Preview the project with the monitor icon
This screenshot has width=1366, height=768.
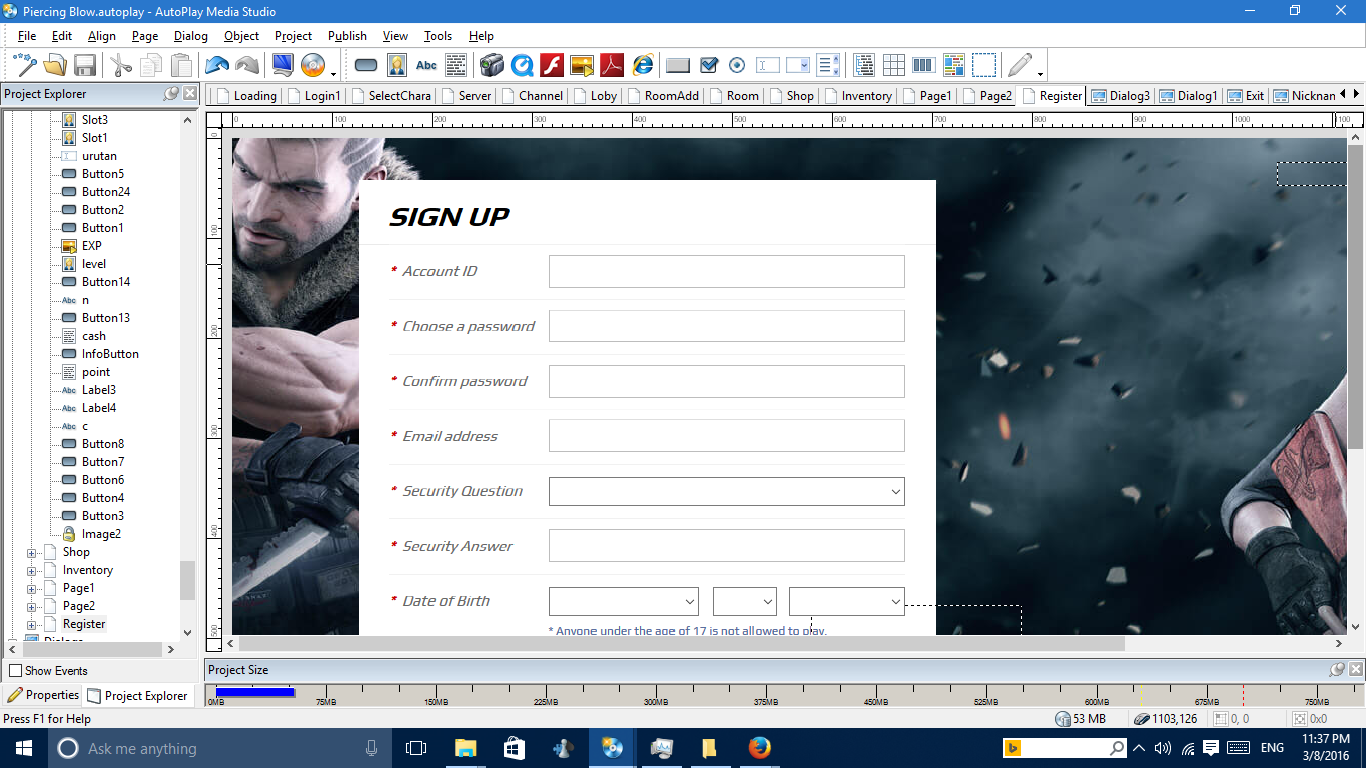pyautogui.click(x=283, y=66)
